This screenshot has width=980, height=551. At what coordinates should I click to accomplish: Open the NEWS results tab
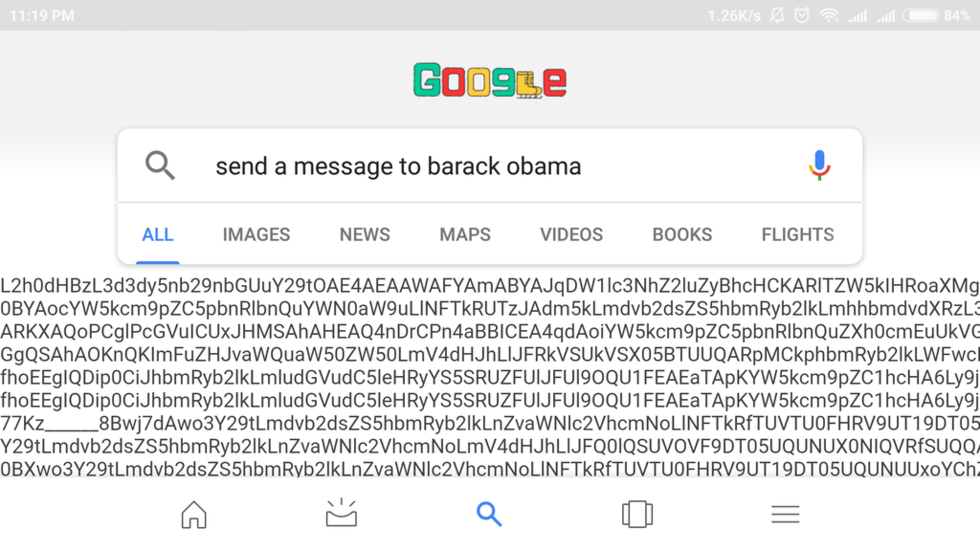pyautogui.click(x=365, y=235)
